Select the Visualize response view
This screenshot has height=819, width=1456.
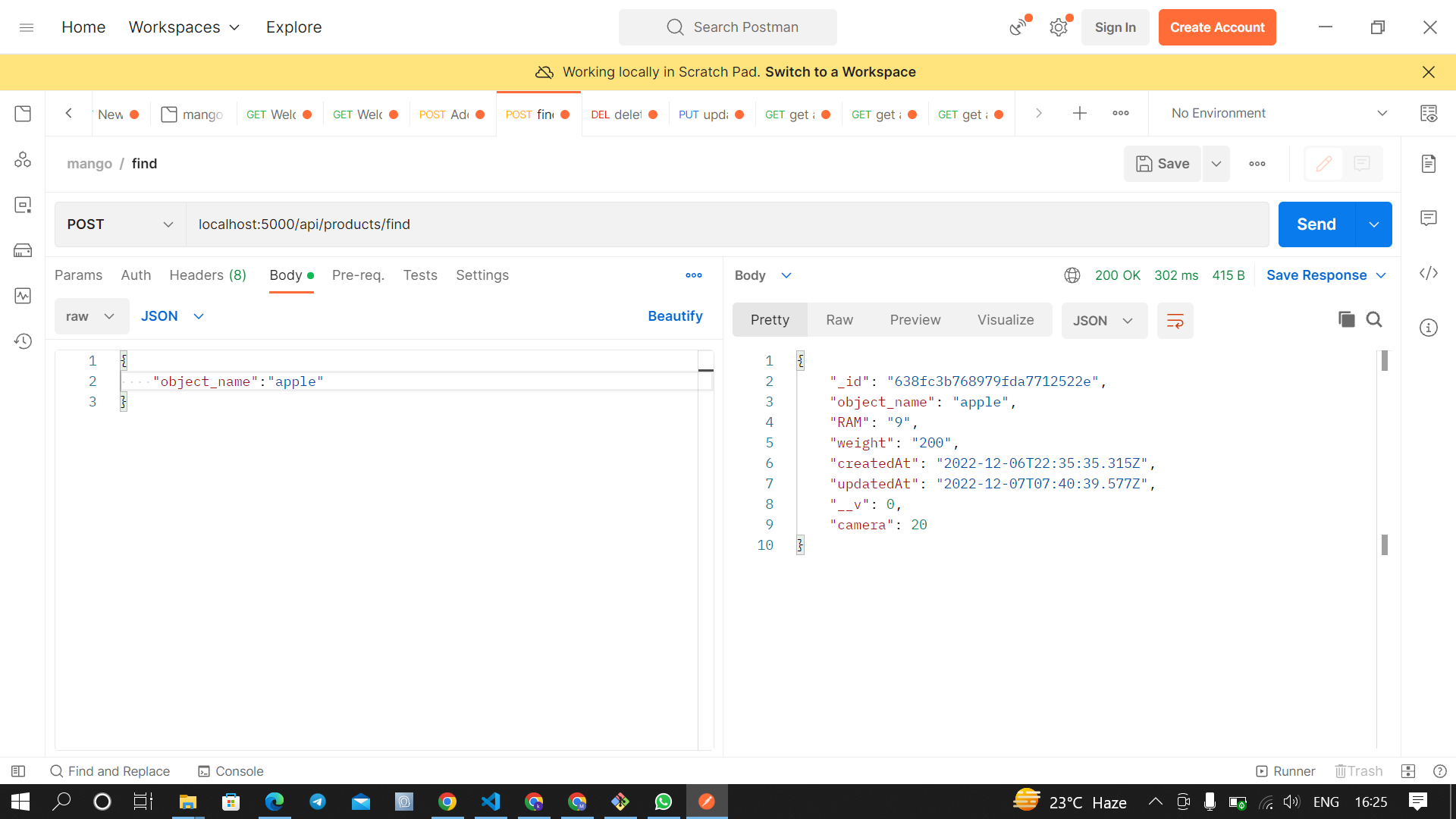click(1006, 320)
